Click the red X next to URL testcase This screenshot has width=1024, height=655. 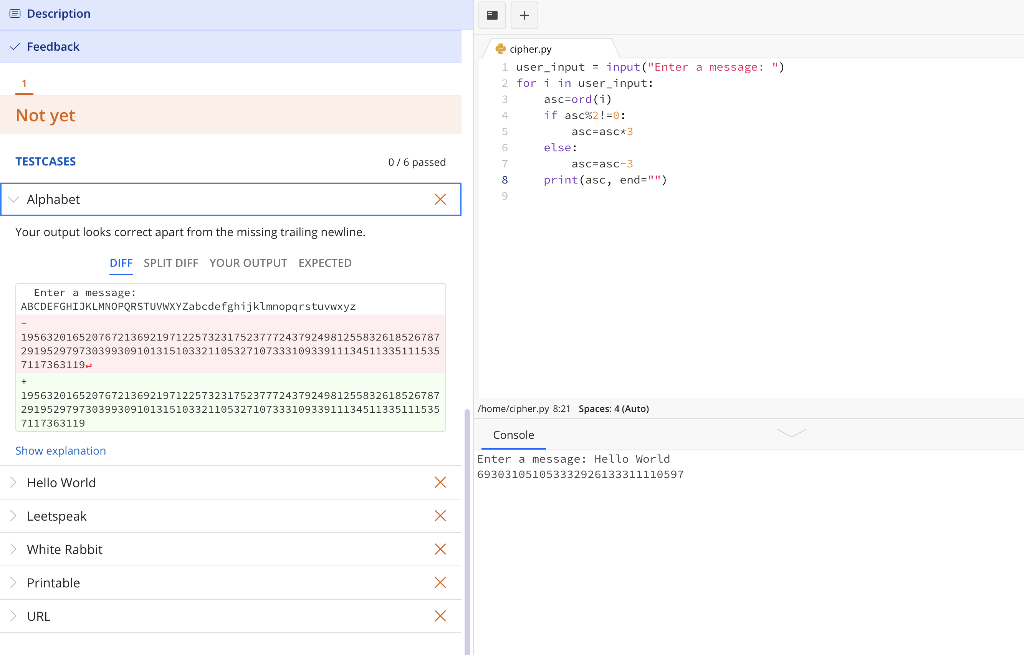click(440, 615)
